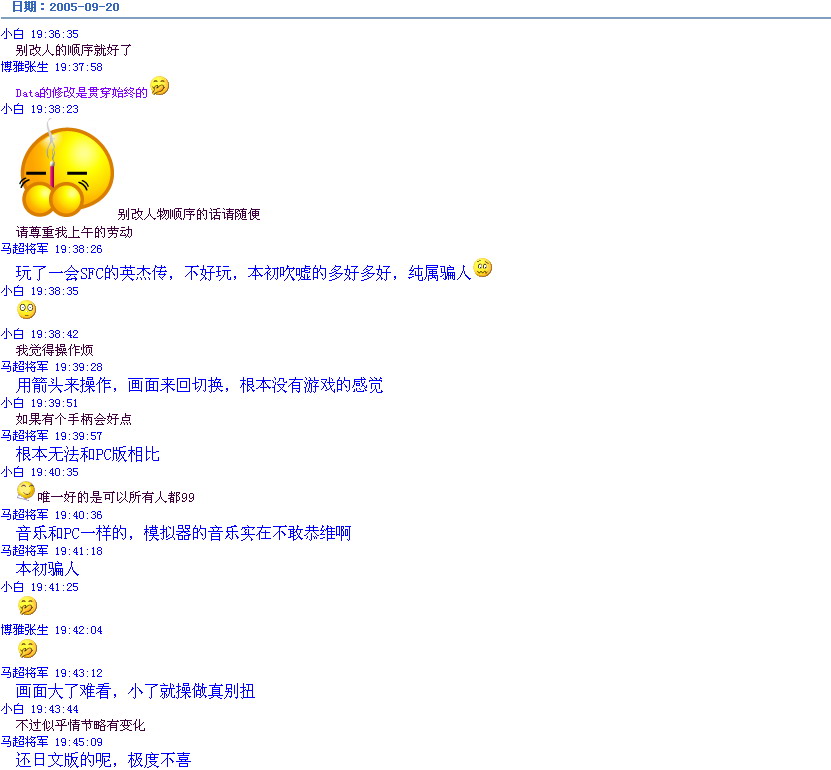Viewport: 831px width, 770px height.
Task: Click sender line '马超将军 19:45:09'
Action: (x=52, y=742)
